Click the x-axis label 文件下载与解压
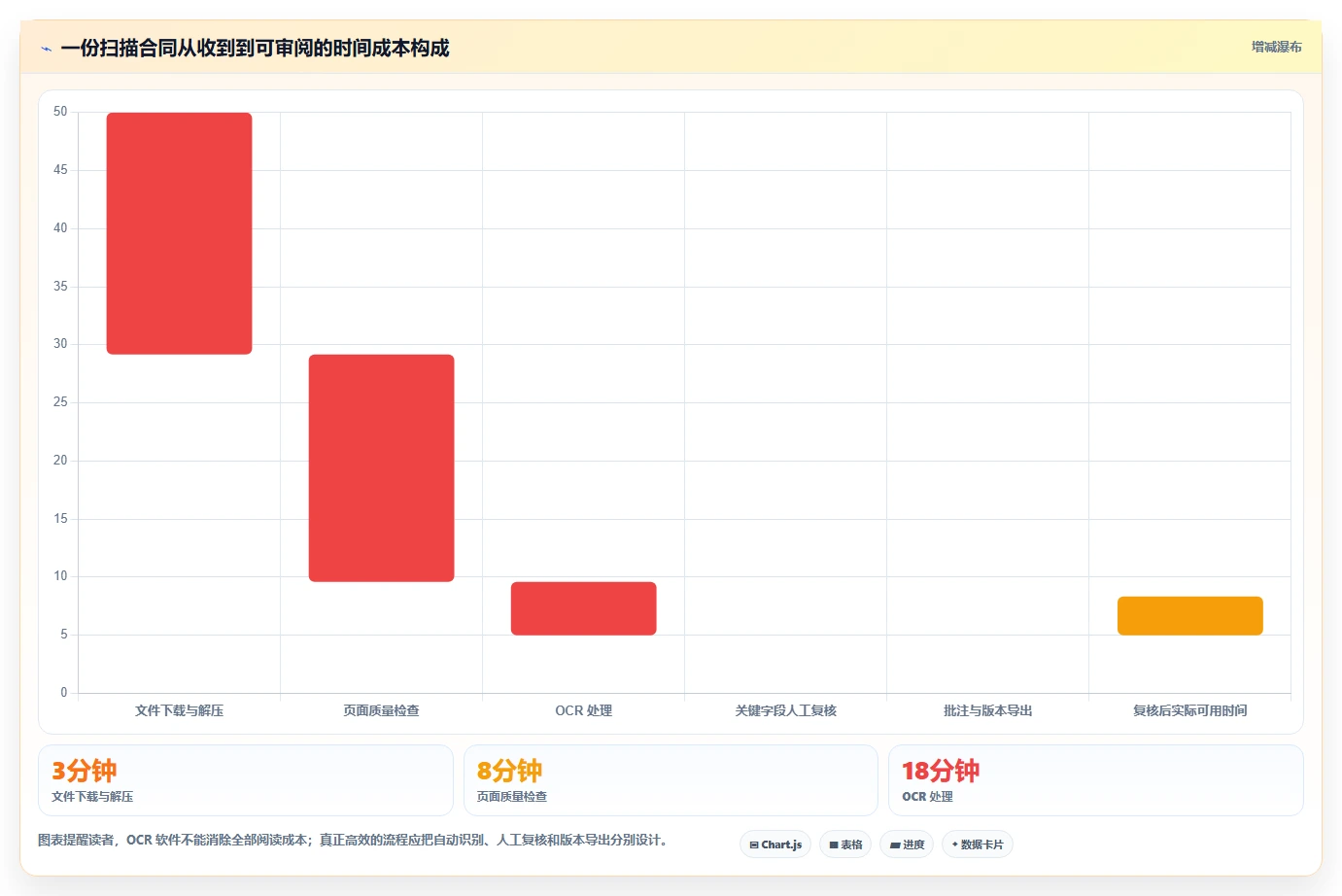The image size is (1342, 896). [180, 710]
